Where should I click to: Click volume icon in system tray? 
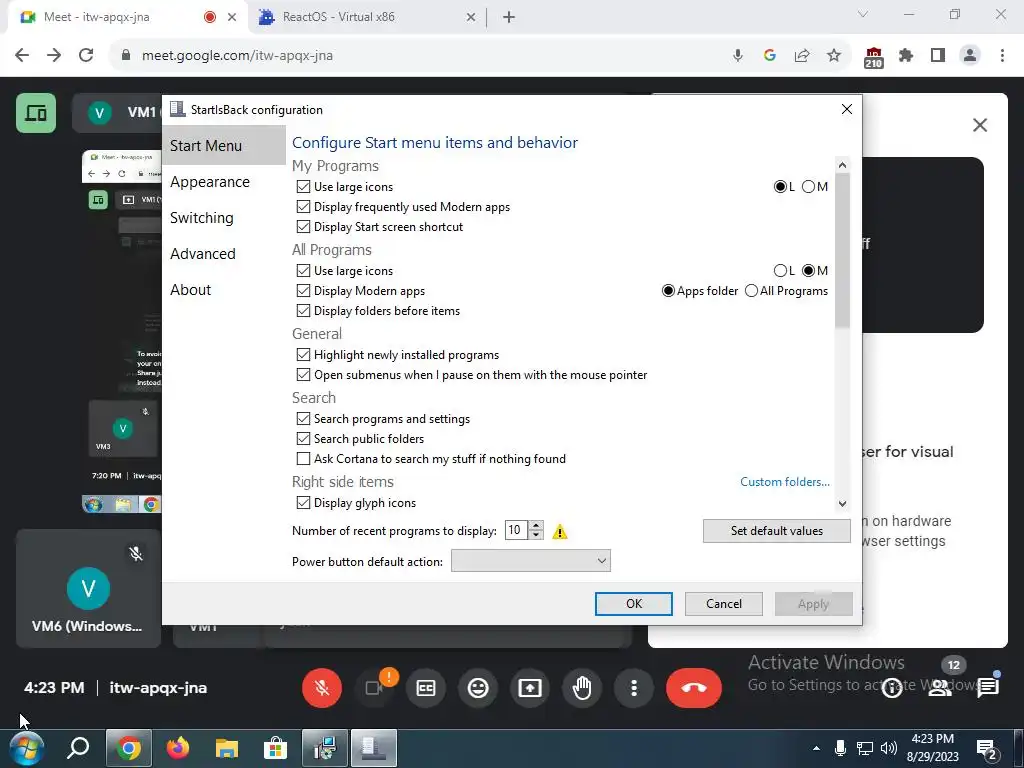click(888, 748)
